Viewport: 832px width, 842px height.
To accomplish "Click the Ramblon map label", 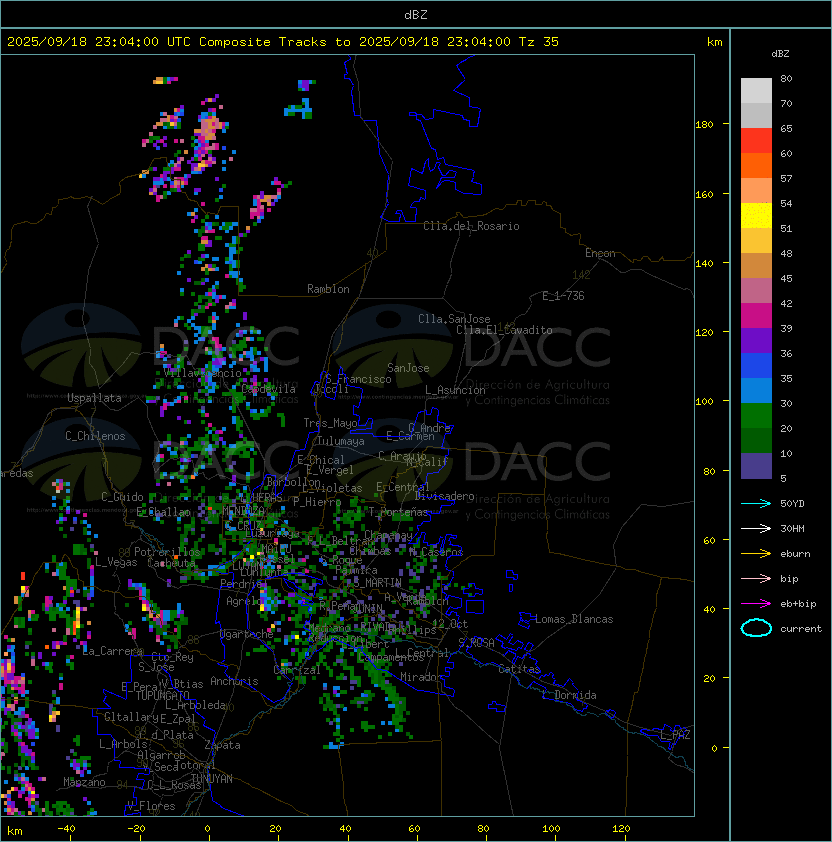I will coord(328,289).
